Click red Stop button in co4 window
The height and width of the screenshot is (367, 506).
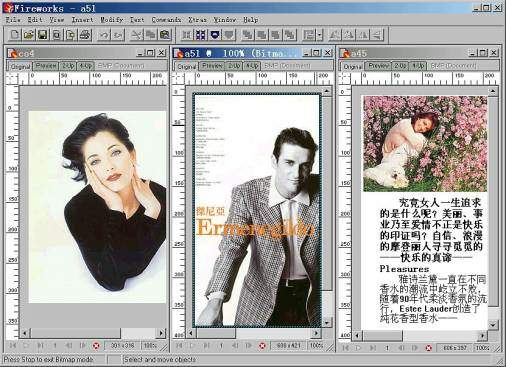tap(96, 346)
